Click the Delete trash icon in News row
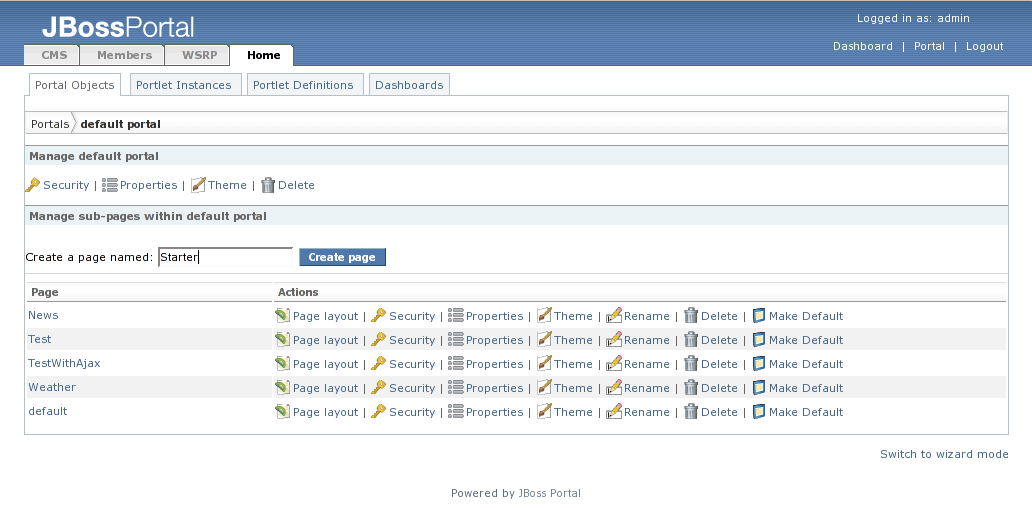This screenshot has width=1032, height=508. [690, 316]
